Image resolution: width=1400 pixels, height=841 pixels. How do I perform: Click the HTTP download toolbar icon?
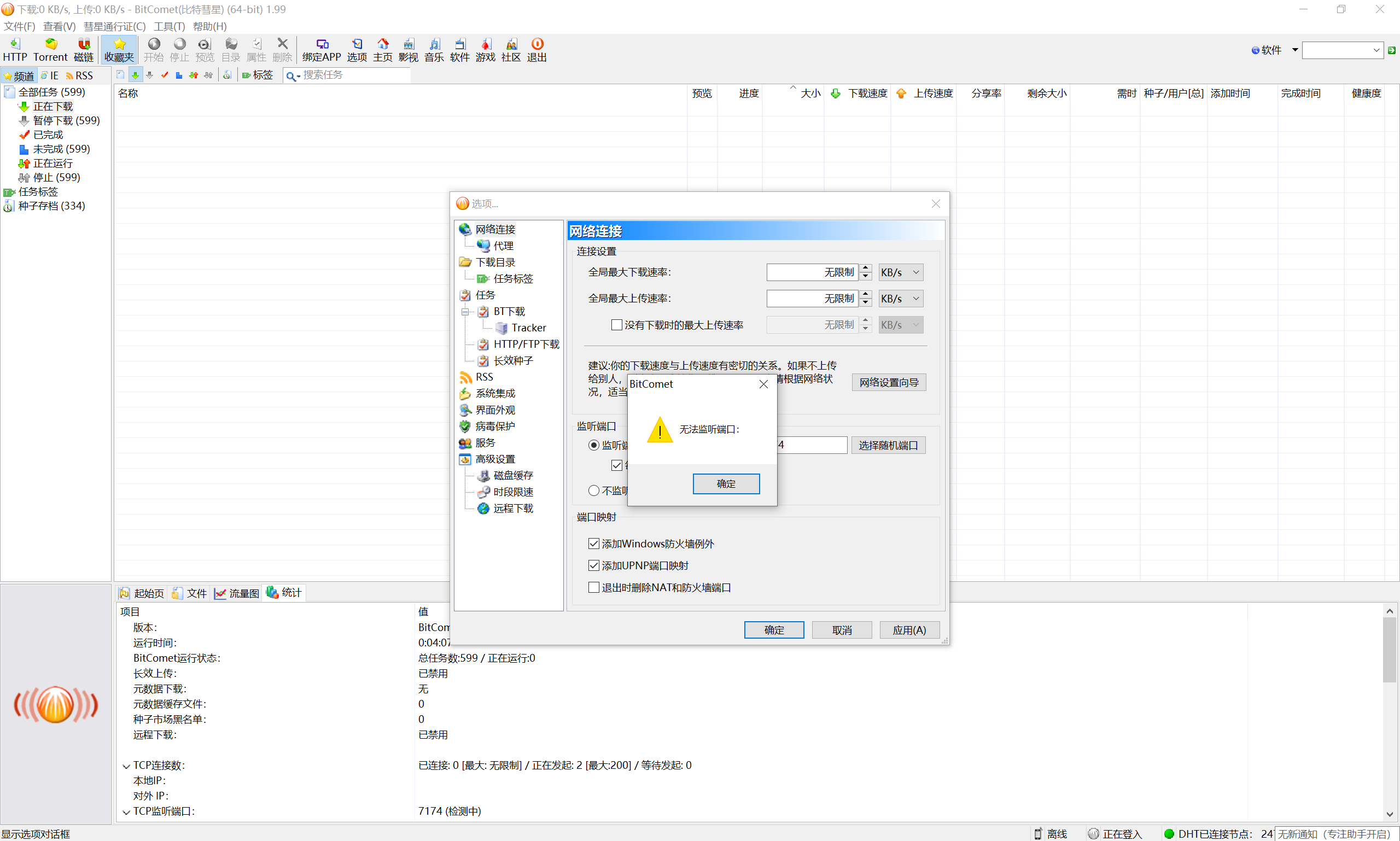[15, 50]
